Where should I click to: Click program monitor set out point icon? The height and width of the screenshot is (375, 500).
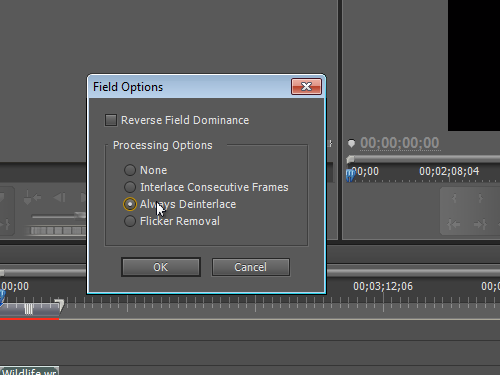[480, 198]
